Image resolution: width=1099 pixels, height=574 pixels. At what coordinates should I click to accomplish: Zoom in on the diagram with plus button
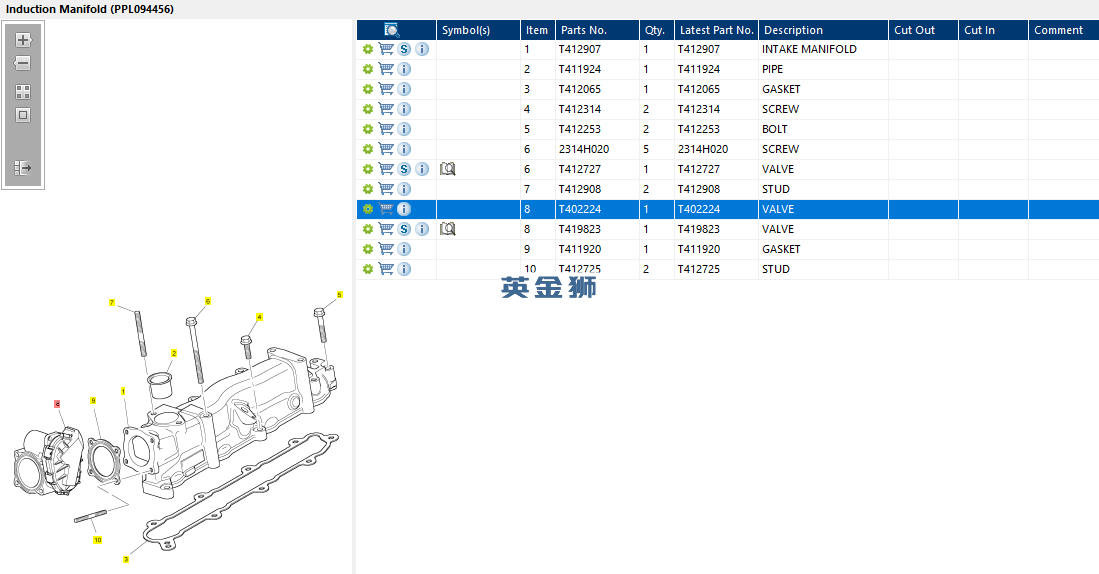click(23, 40)
